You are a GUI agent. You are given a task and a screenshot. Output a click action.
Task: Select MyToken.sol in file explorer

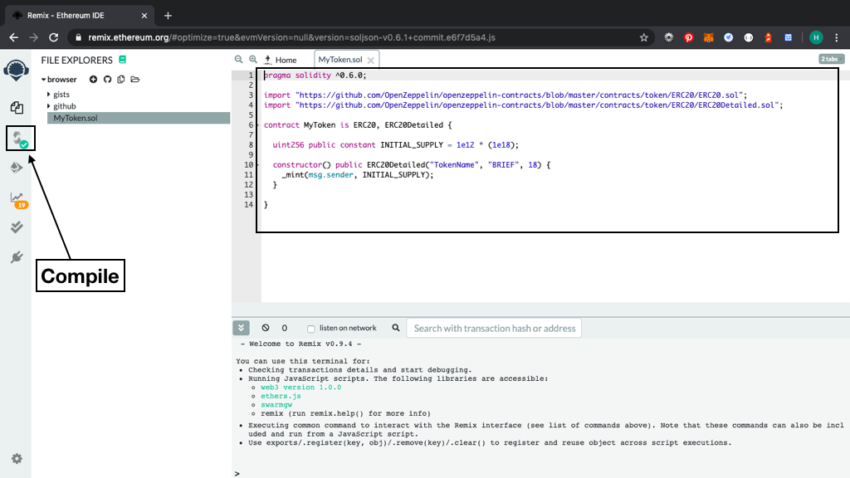(x=76, y=118)
